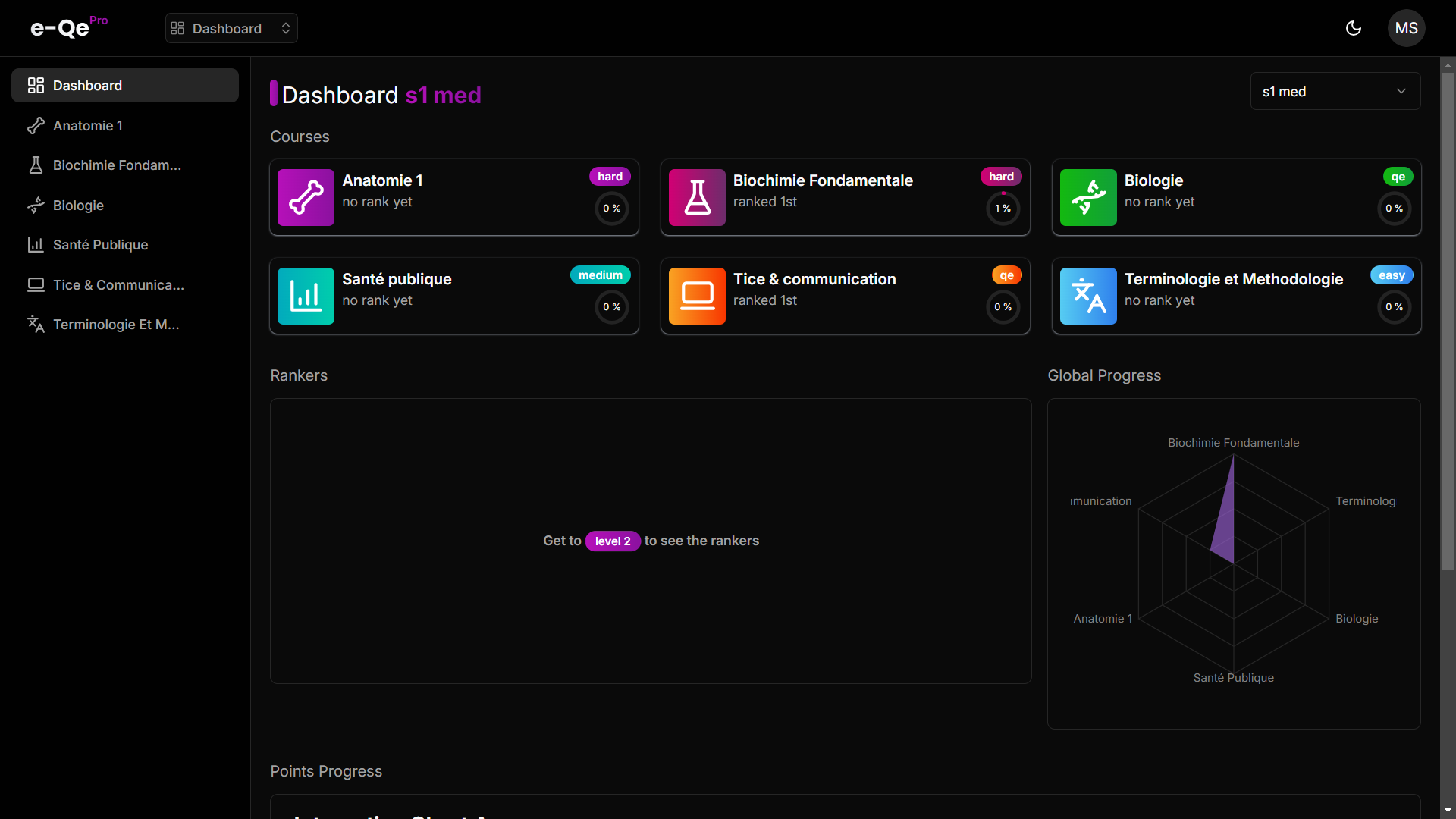
Task: Click the level 2 badge in Rankers
Action: [x=613, y=541]
